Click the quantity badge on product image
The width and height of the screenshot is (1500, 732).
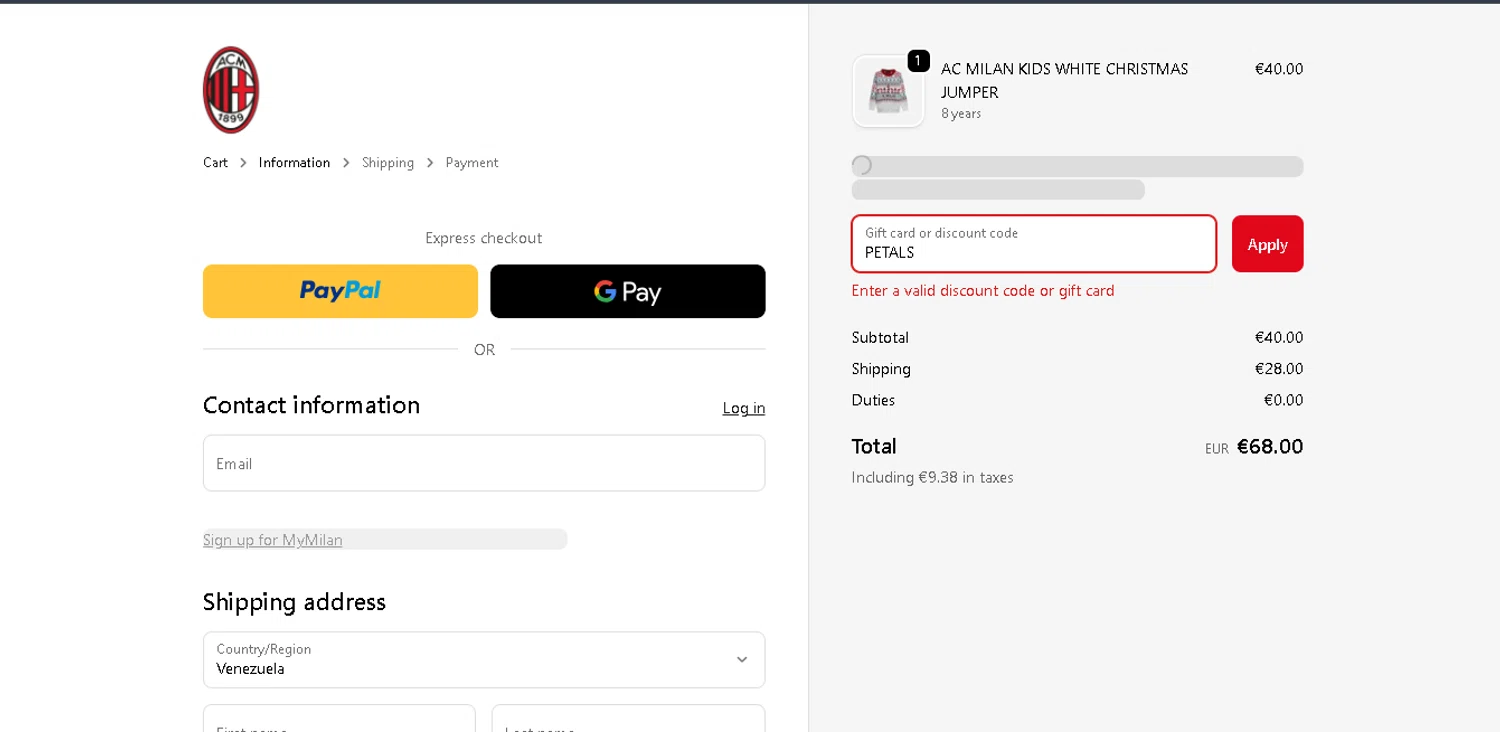(x=918, y=61)
